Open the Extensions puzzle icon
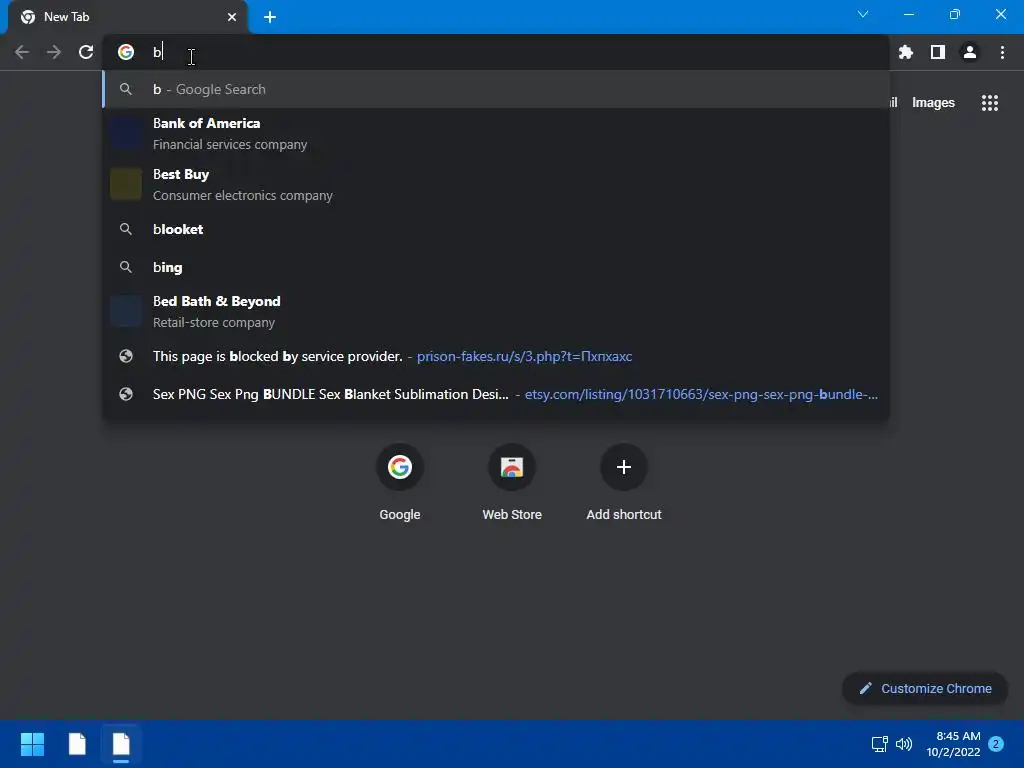 point(906,52)
